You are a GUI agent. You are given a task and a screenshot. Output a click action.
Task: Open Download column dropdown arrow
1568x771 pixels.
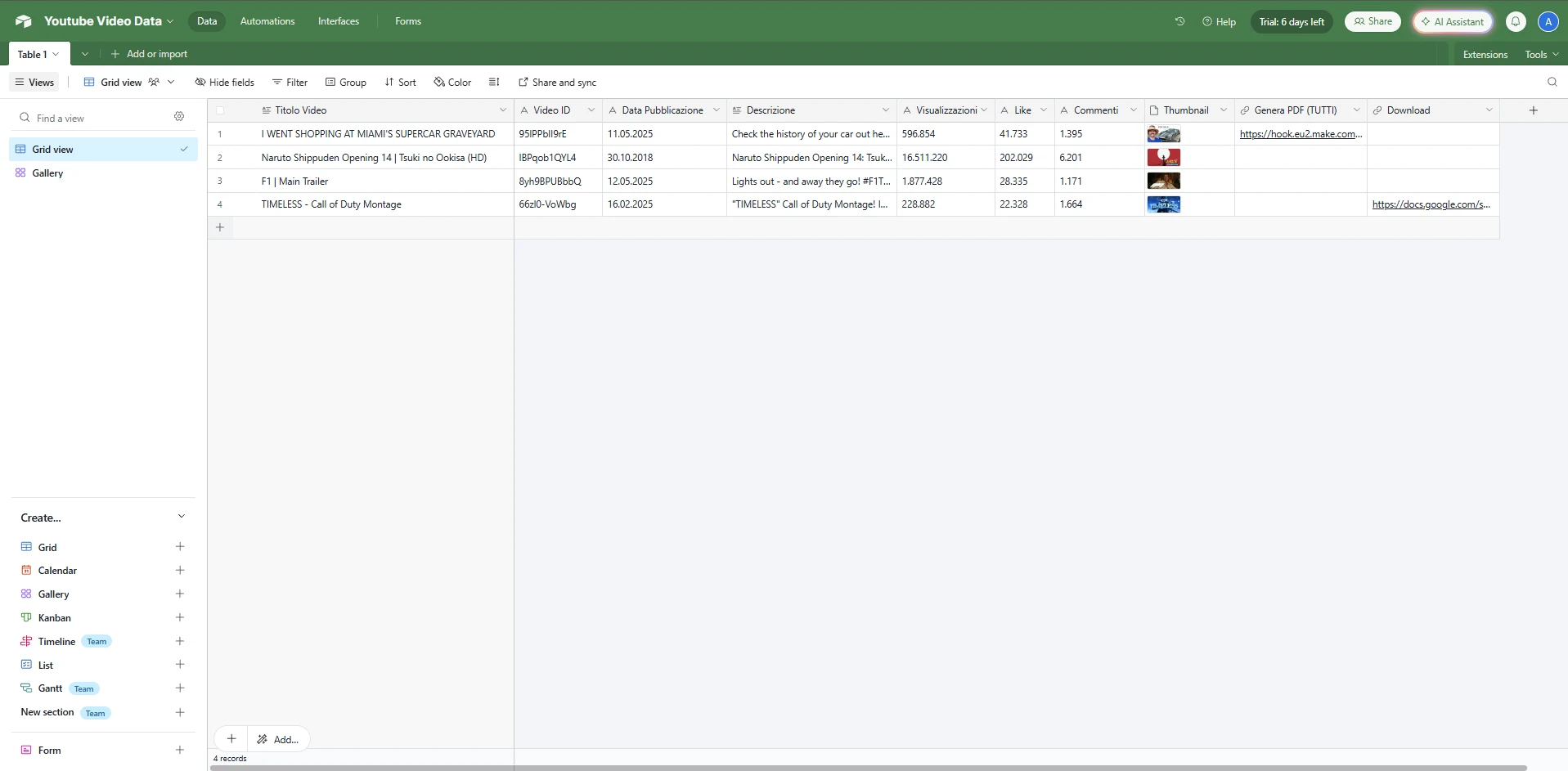point(1489,110)
